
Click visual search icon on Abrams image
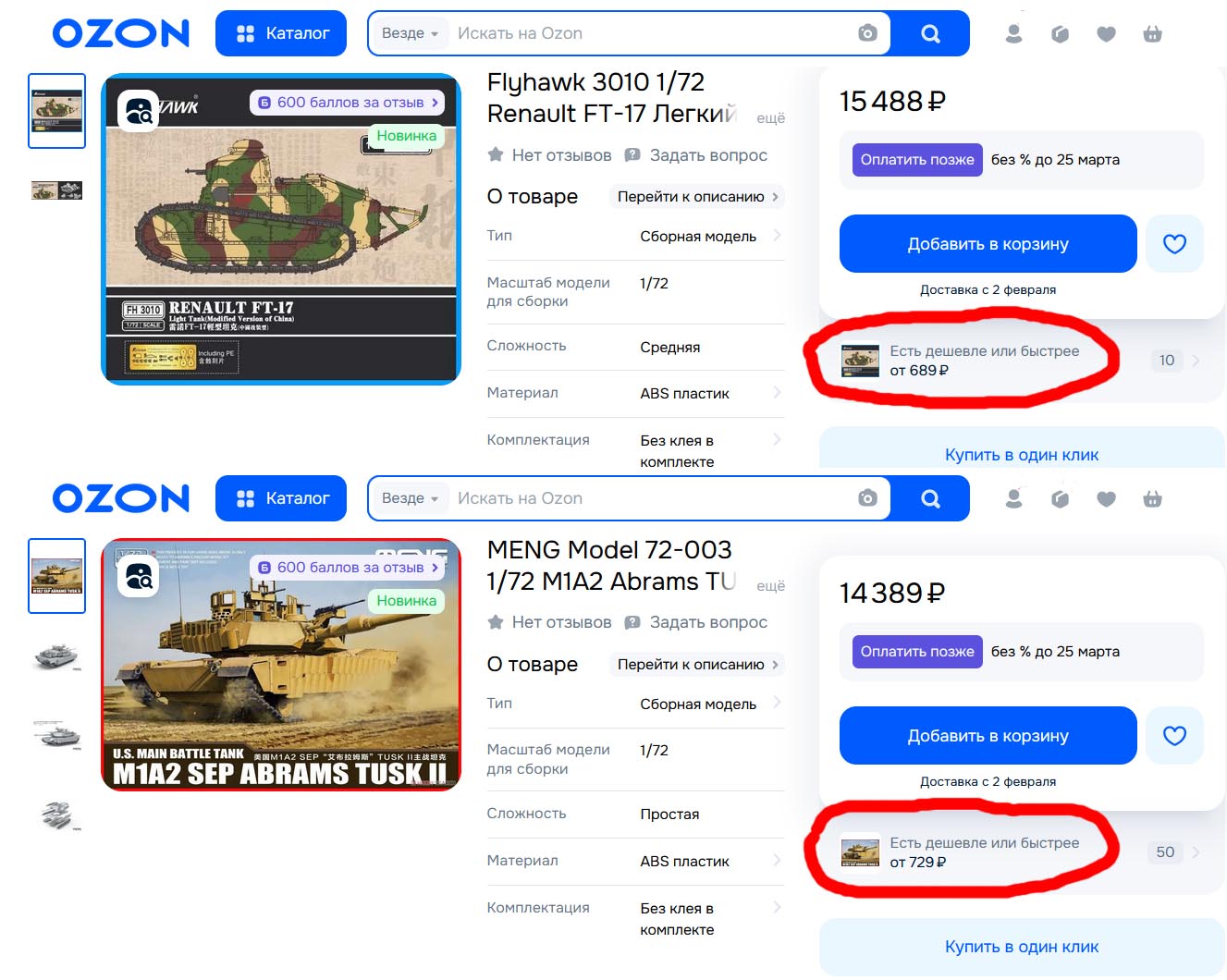point(139,577)
